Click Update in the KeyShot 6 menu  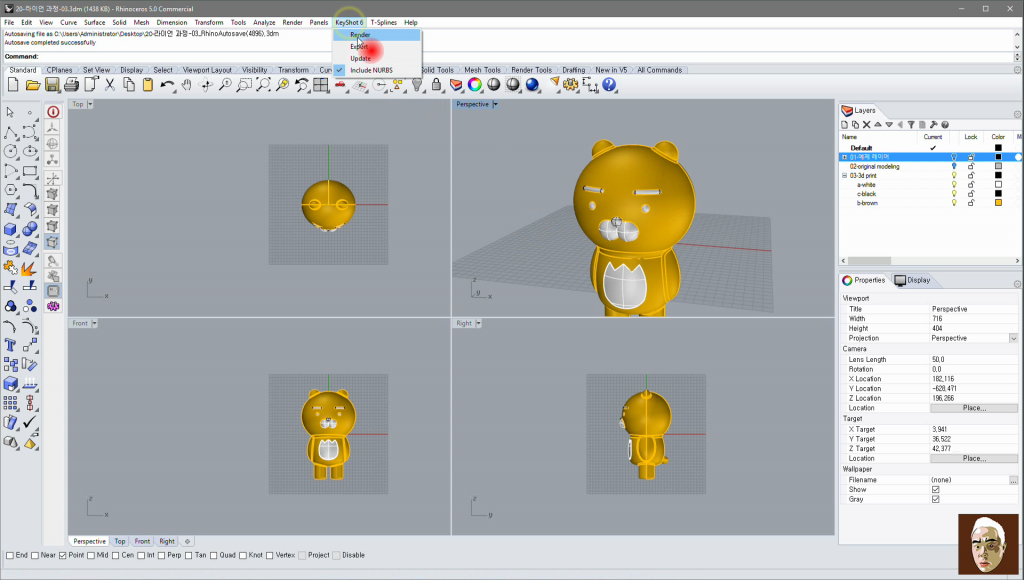(x=377, y=58)
